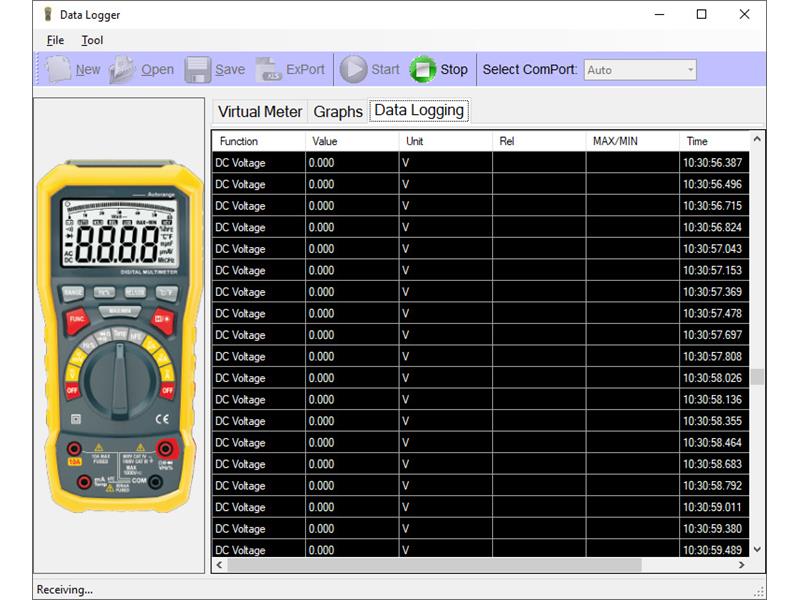
Task: Click the New button label
Action: tap(88, 69)
